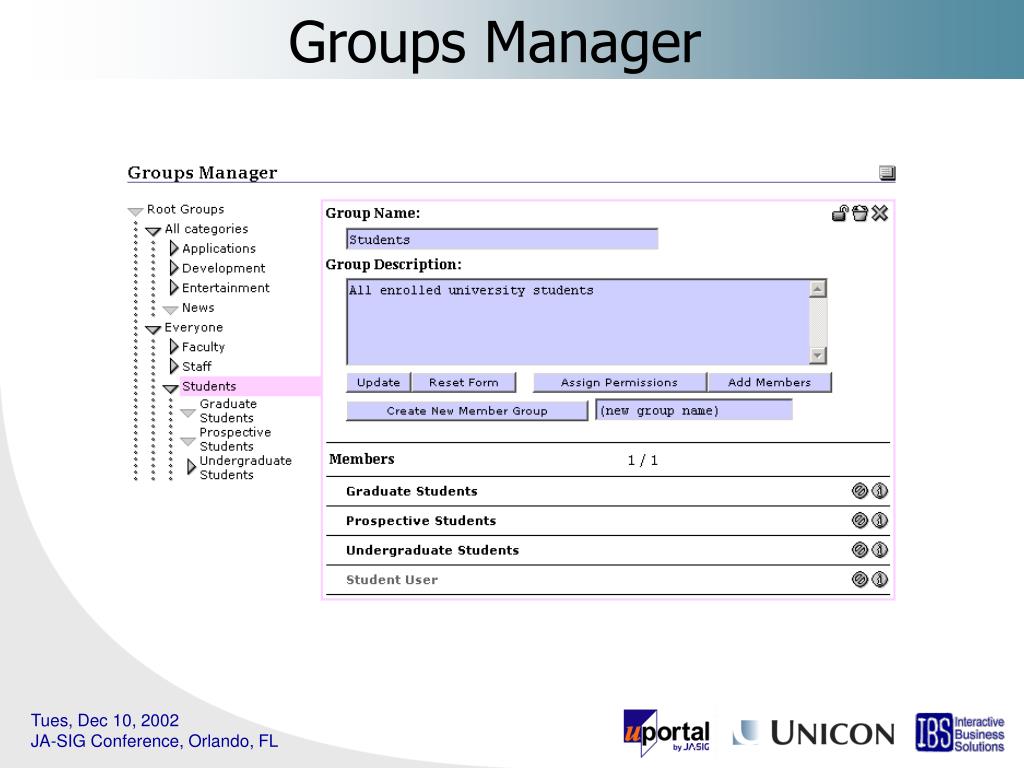Image resolution: width=1024 pixels, height=768 pixels.
Task: Open Prospective Students member entry
Action: [421, 520]
